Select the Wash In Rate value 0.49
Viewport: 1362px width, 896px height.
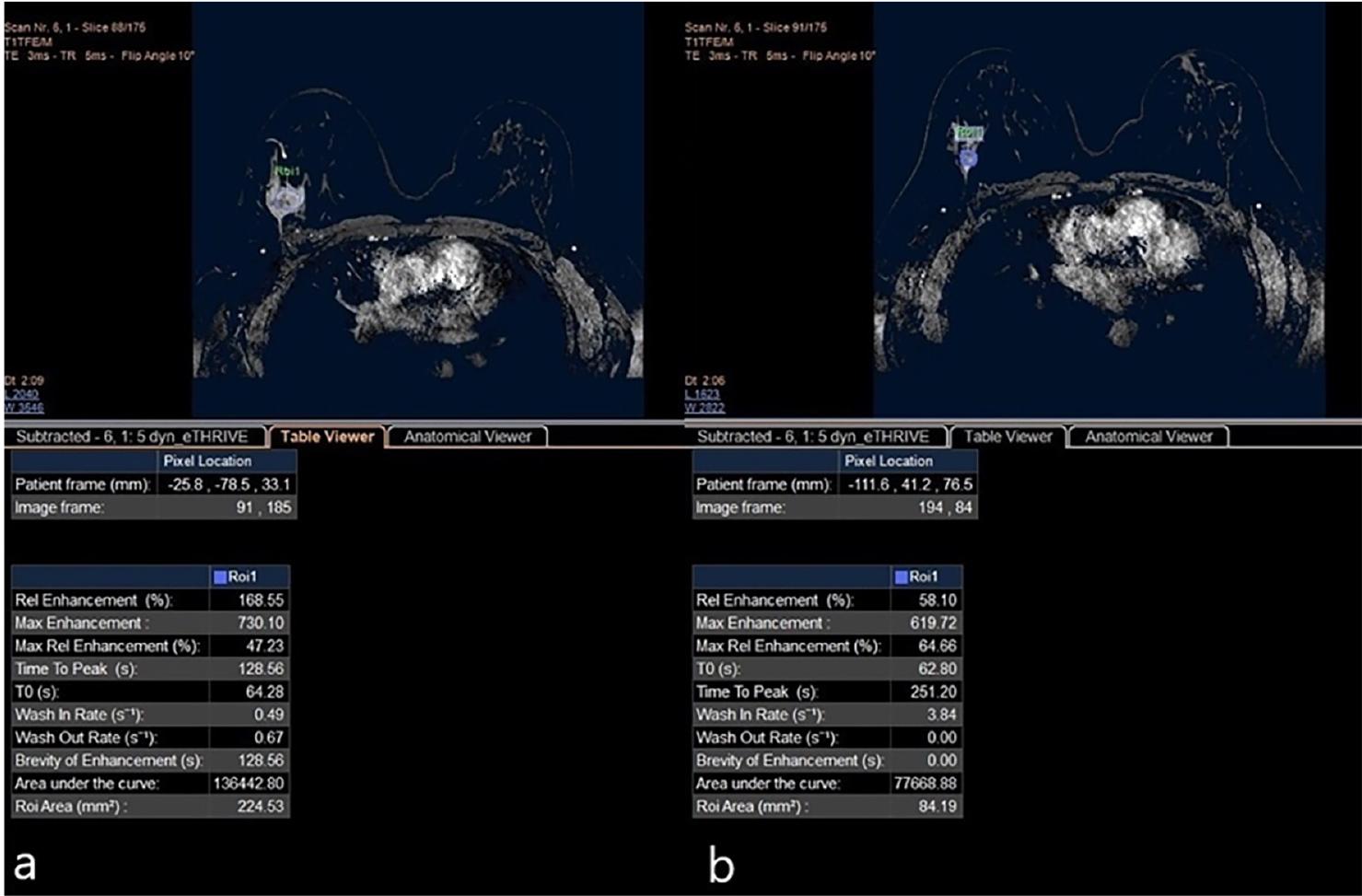coord(269,715)
